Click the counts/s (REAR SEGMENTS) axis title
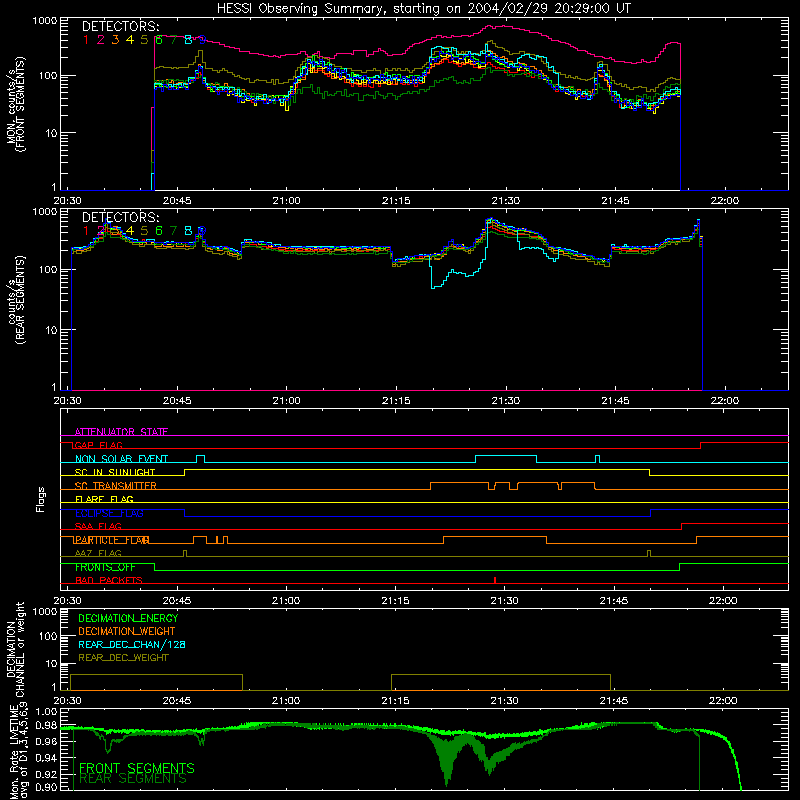This screenshot has width=800, height=800. click(15, 300)
